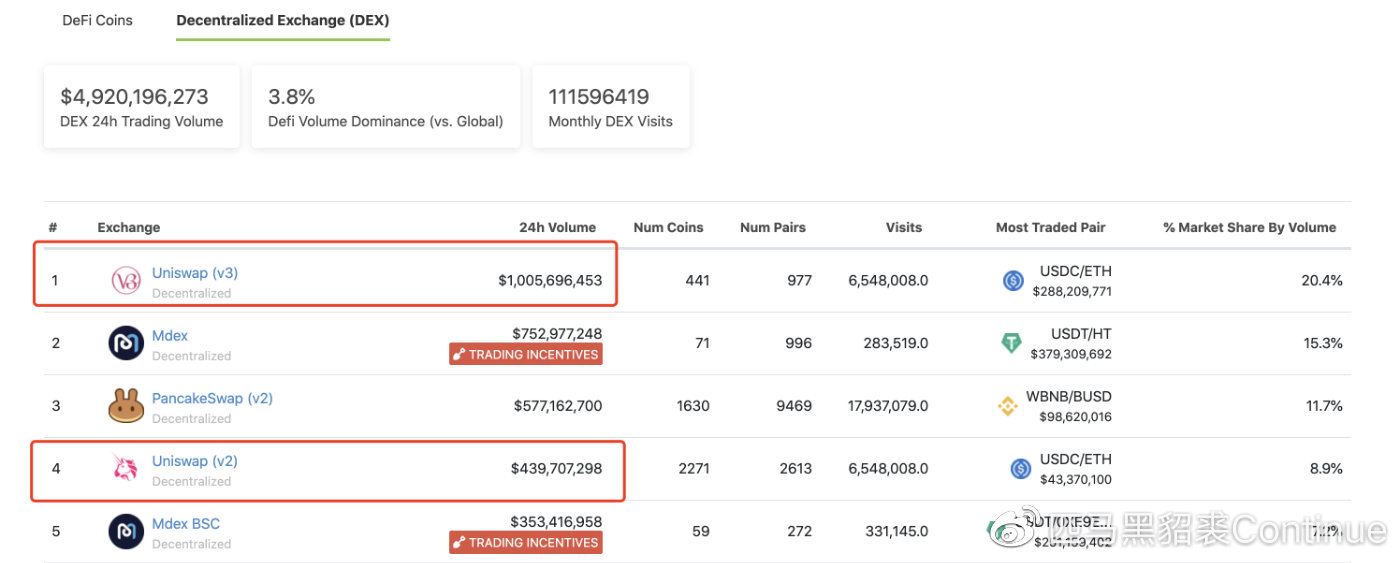Sort table by Num Pairs header
The image size is (1400, 563).
tap(773, 227)
